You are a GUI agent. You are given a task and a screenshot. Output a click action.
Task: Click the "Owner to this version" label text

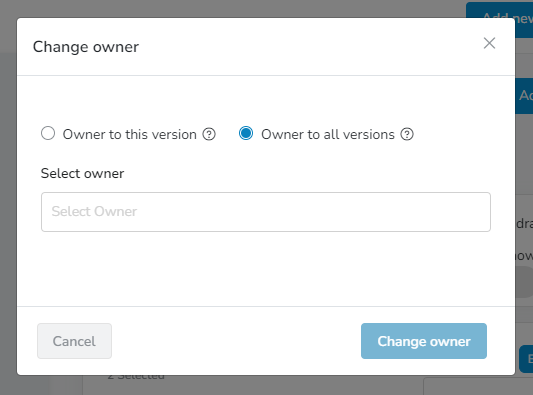click(x=130, y=134)
